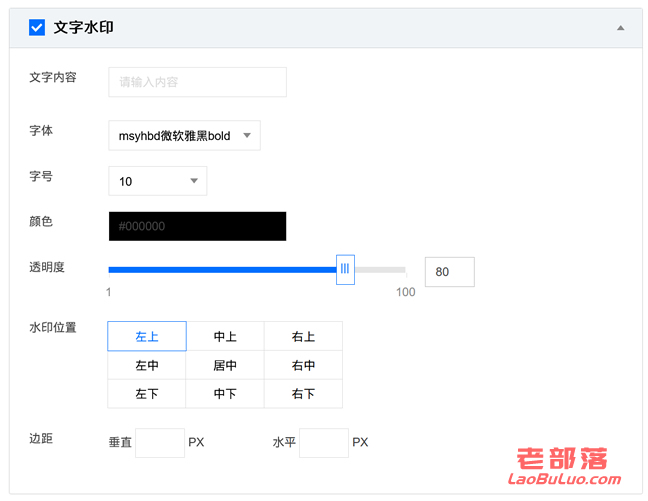Select 右中 watermark position

pos(303,365)
